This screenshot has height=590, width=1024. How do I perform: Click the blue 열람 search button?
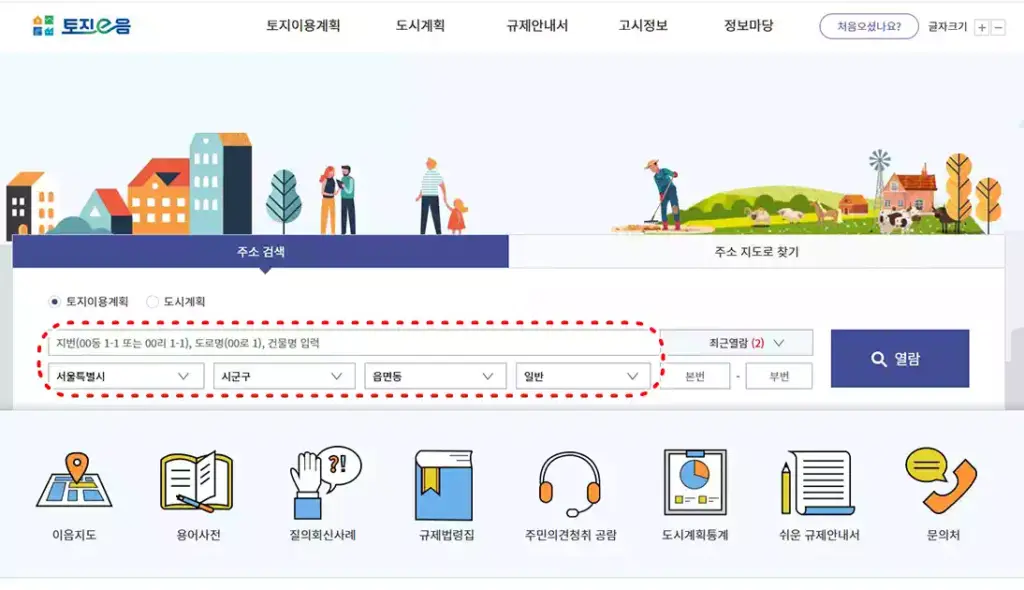click(899, 358)
